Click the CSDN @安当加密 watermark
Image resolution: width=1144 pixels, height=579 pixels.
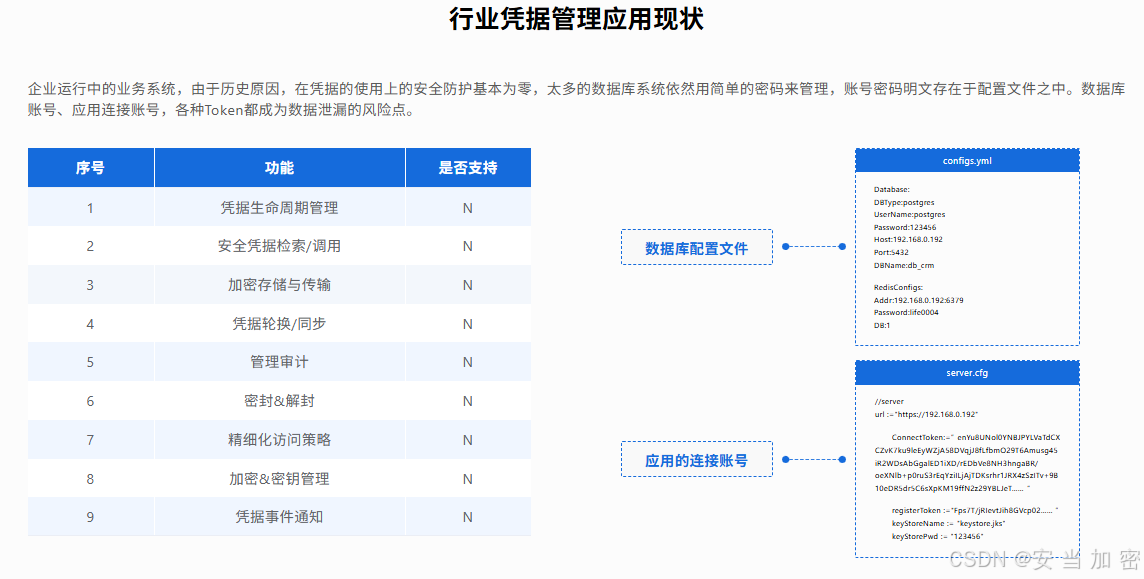(1044, 560)
